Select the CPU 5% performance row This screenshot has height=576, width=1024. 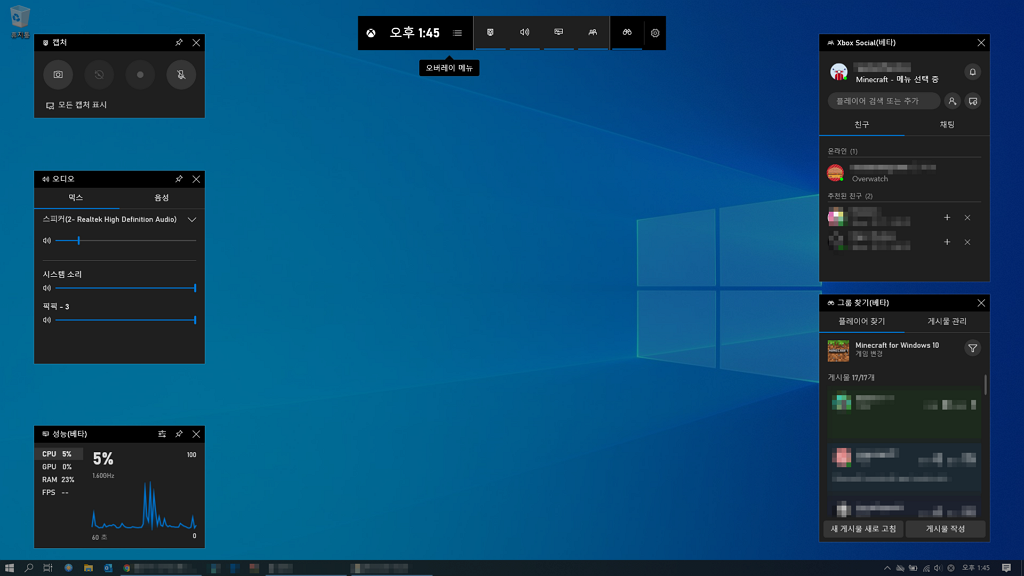pos(59,454)
